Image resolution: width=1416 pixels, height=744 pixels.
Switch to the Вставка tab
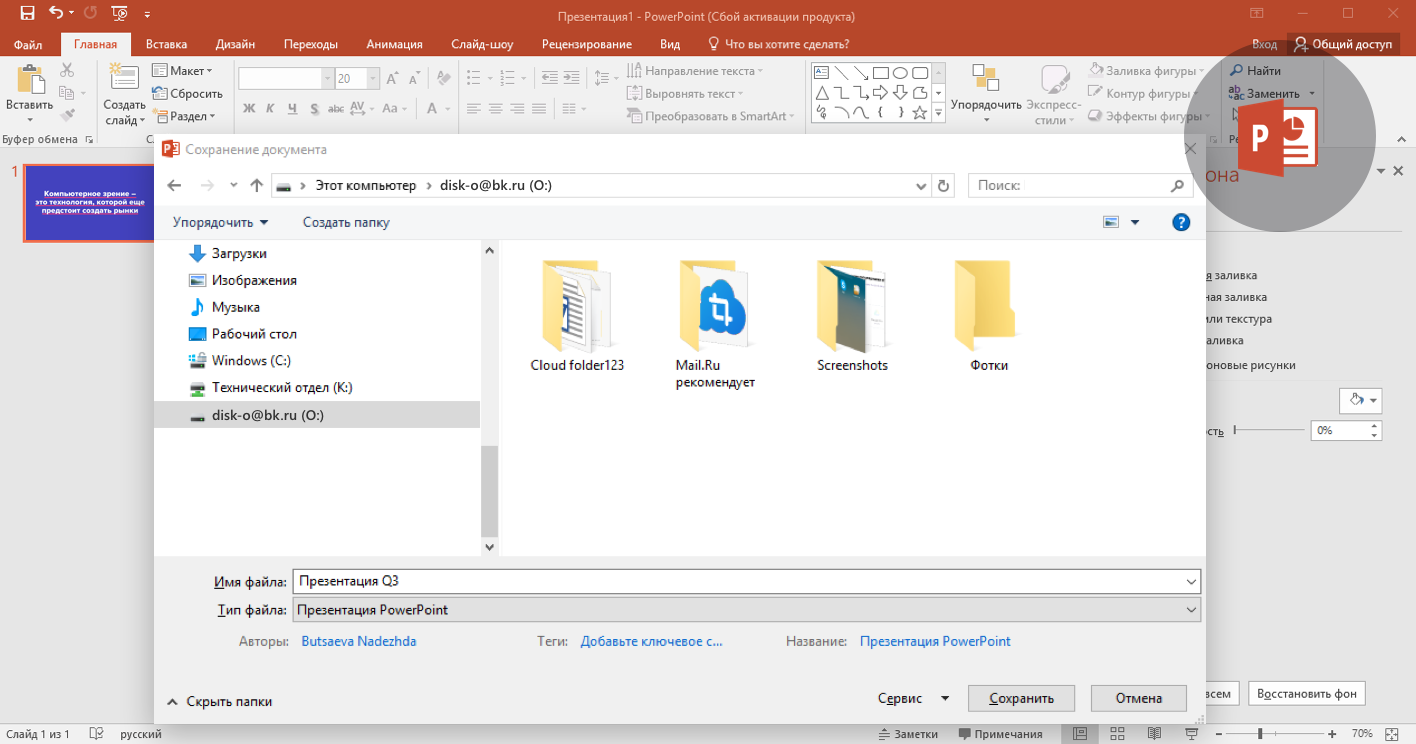[166, 44]
